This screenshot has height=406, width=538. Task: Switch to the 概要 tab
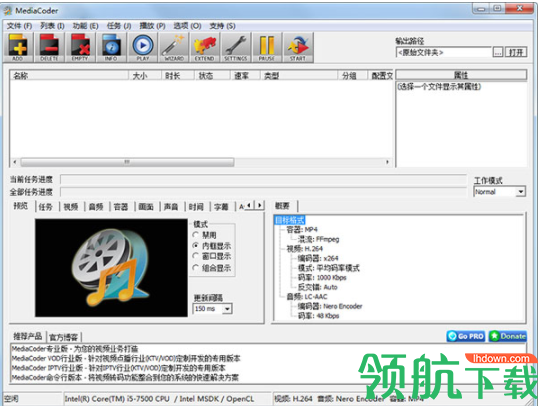point(282,206)
